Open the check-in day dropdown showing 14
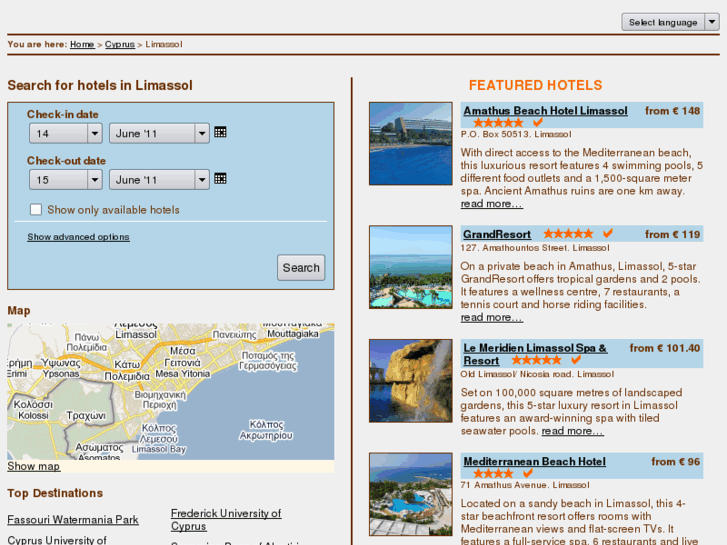 (66, 134)
